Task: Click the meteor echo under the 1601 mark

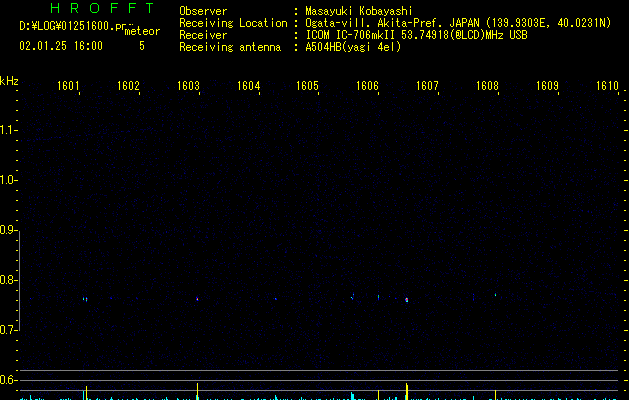Action: 85,299
